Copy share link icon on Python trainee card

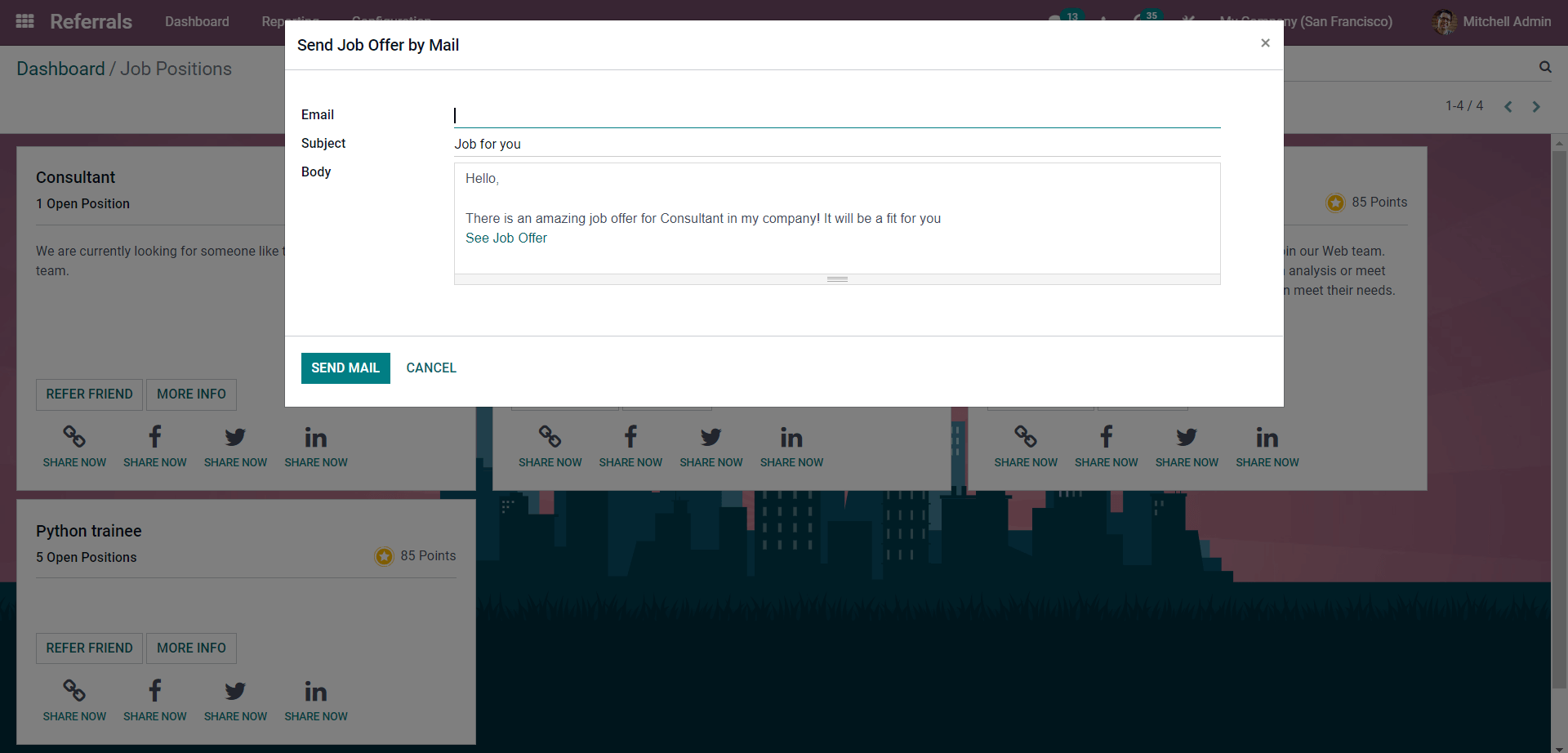click(x=74, y=691)
